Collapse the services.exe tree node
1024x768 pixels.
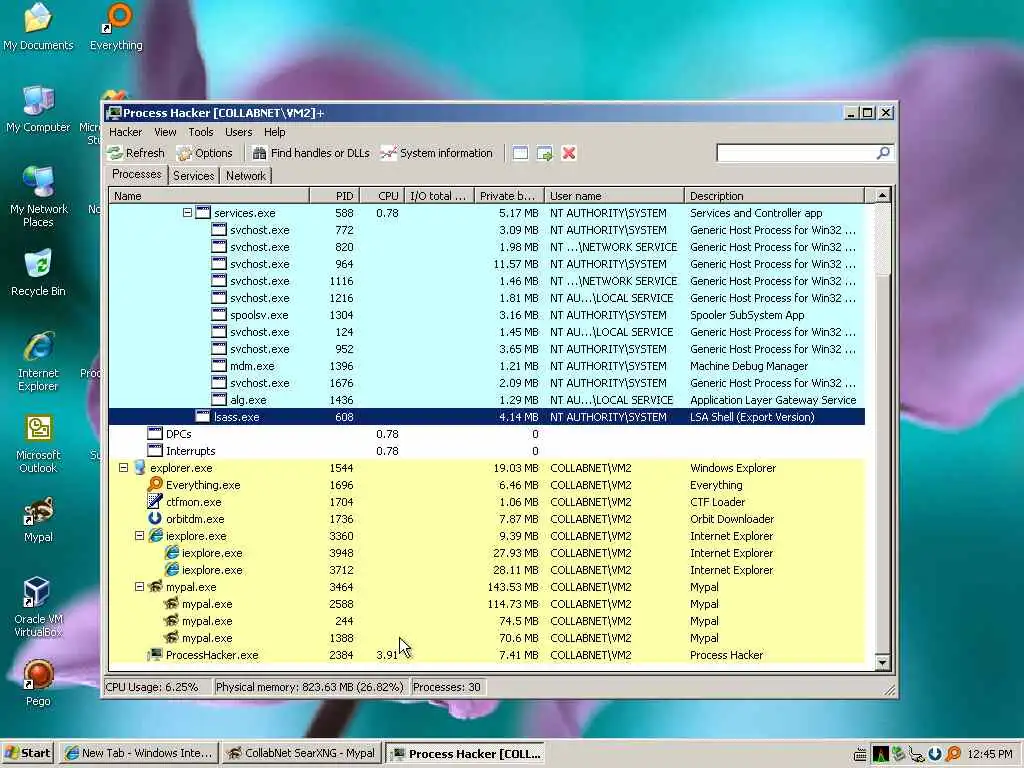pos(187,213)
